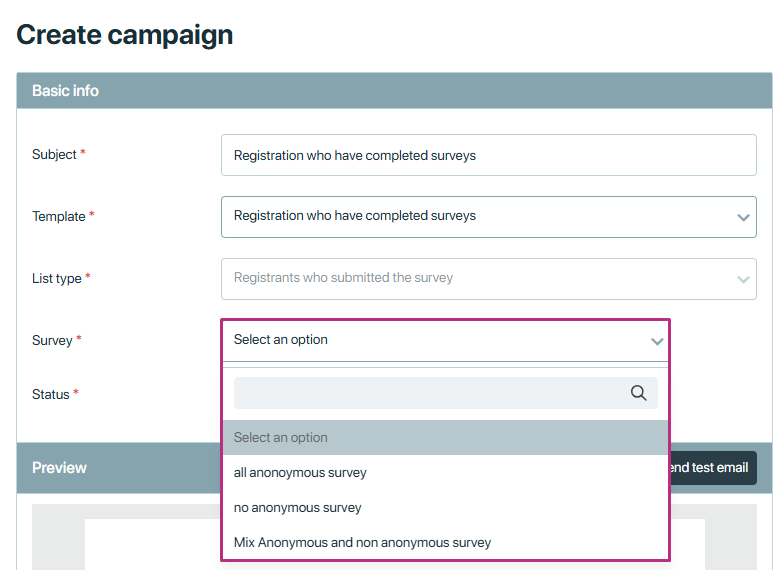
Task: Click the List type chevron arrow
Action: [743, 280]
